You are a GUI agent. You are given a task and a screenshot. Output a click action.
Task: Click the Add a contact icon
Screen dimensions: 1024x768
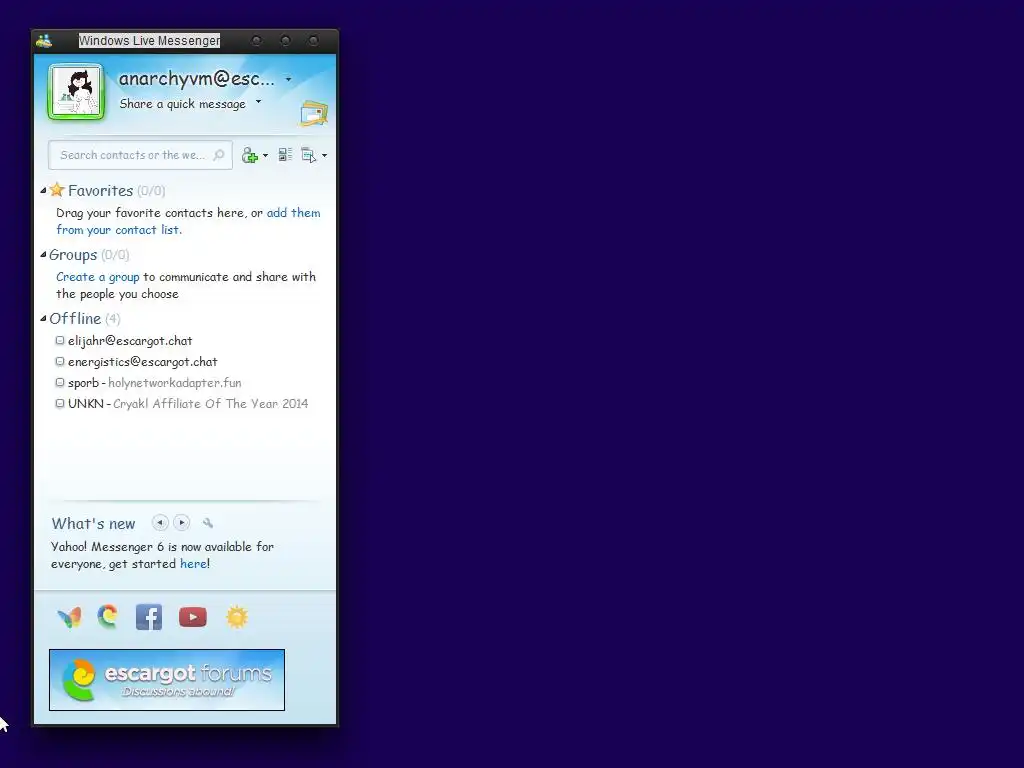point(249,155)
